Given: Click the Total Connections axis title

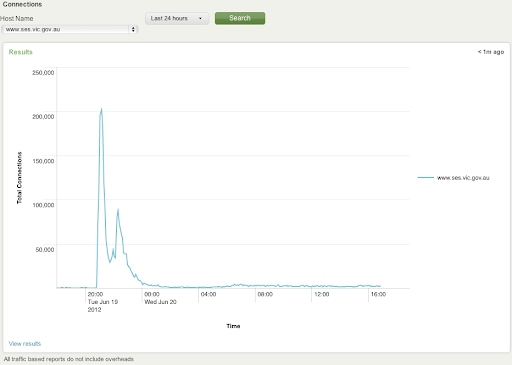Looking at the screenshot, I should pos(19,178).
